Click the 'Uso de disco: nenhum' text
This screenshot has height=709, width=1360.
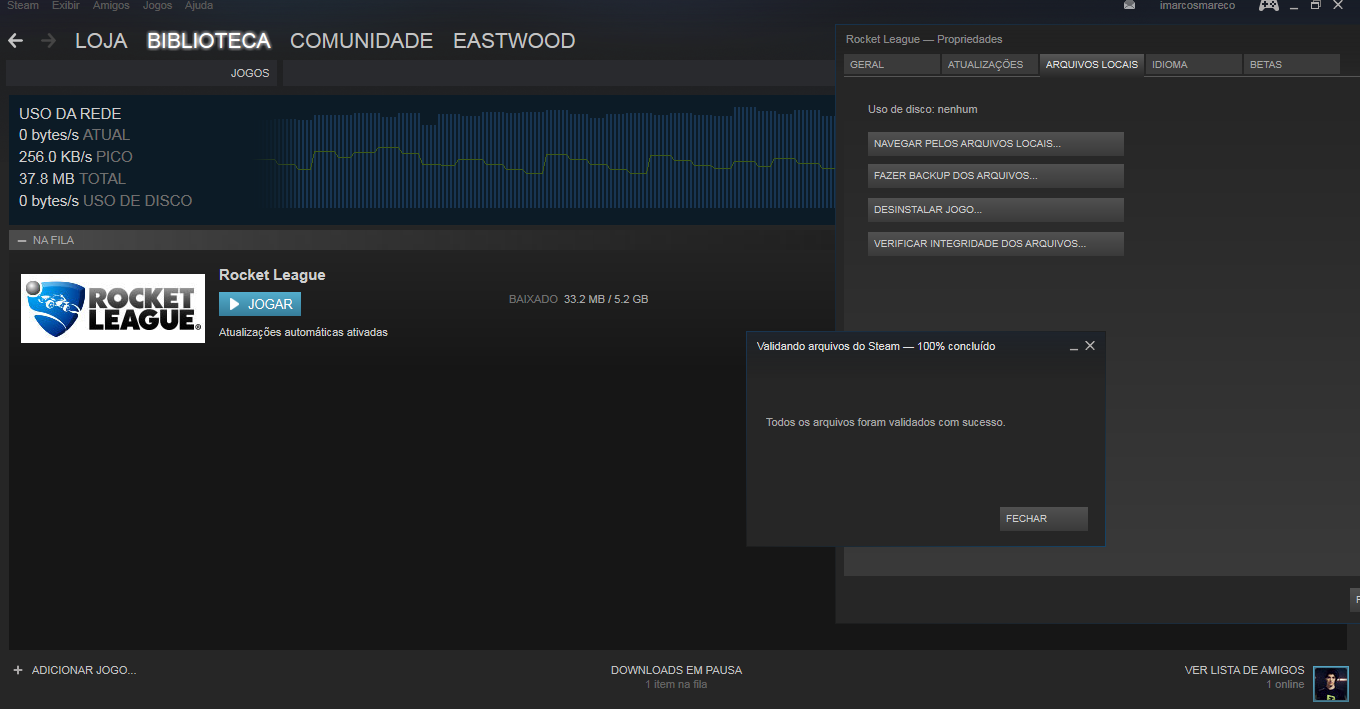point(923,109)
